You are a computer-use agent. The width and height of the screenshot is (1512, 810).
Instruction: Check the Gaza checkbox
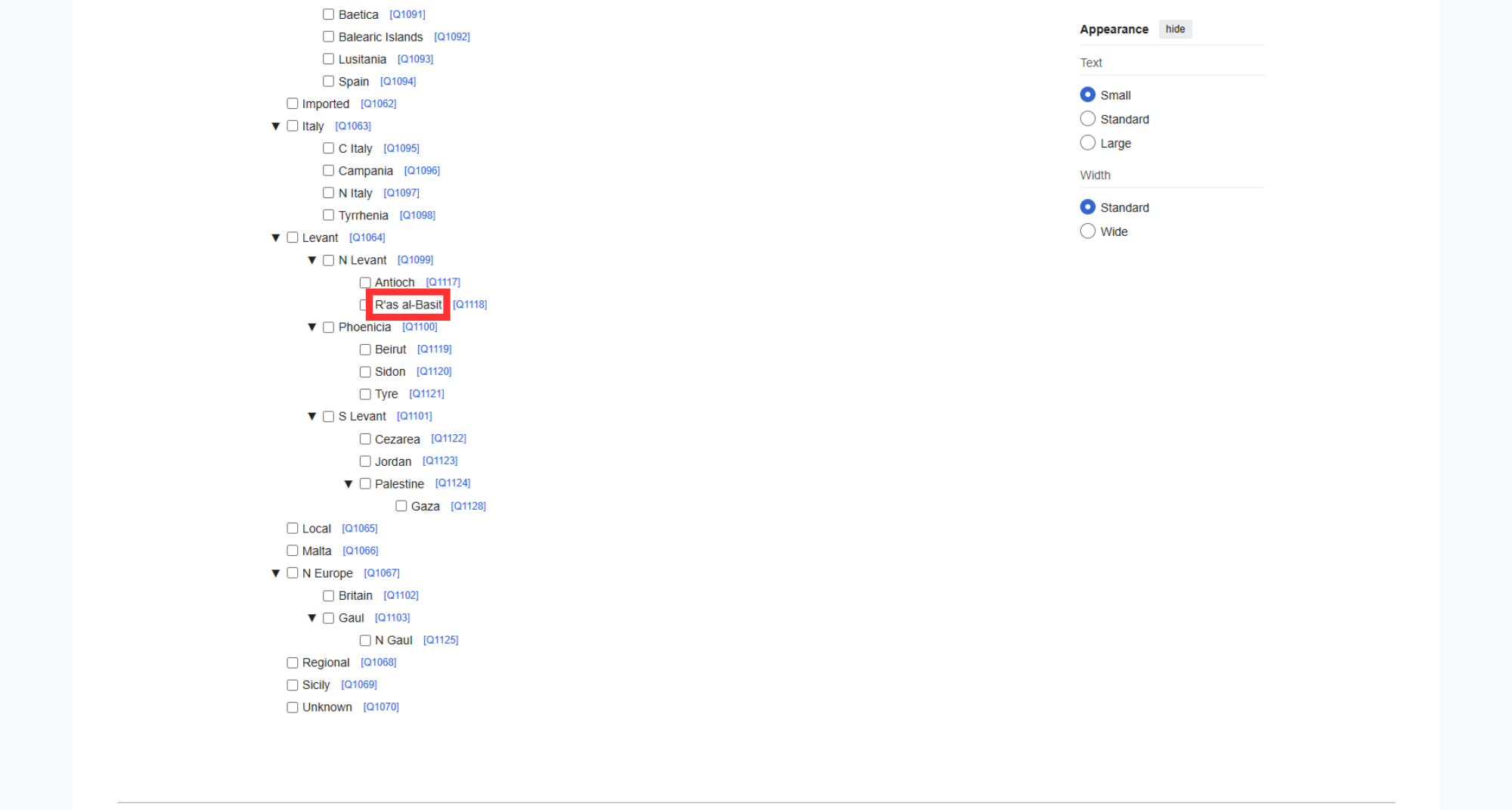401,506
